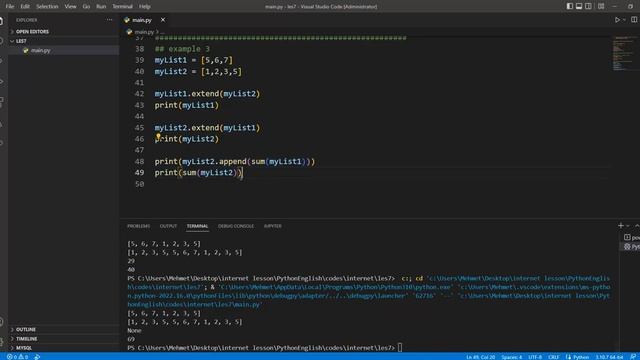Open the notifications icon in status bar
The height and width of the screenshot is (360, 640).
coord(633,357)
